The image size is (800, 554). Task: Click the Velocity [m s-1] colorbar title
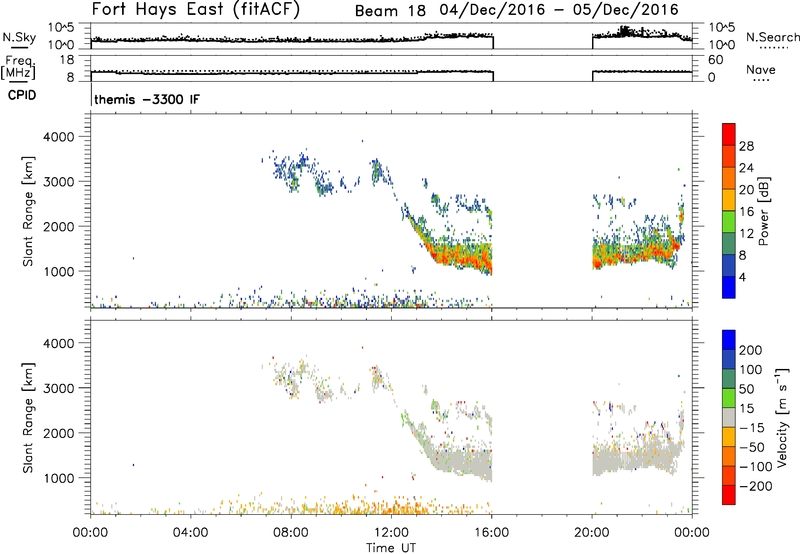click(x=783, y=418)
